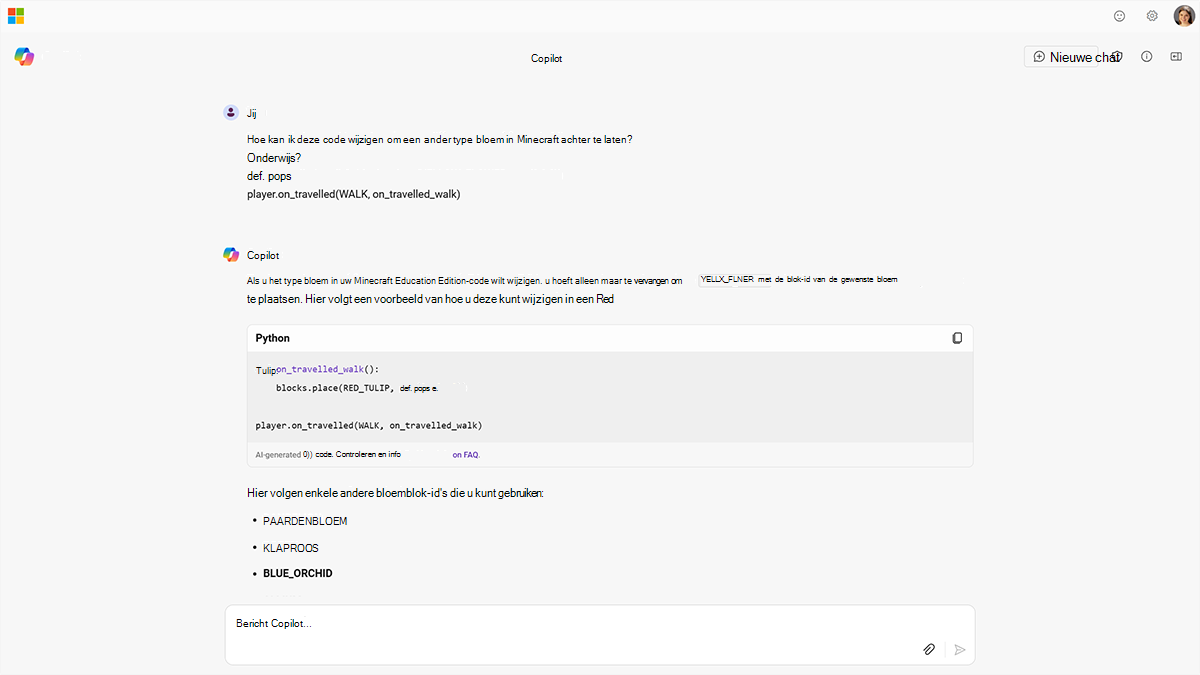This screenshot has width=1200, height=675.
Task: Select the Python language label
Action: coord(272,338)
